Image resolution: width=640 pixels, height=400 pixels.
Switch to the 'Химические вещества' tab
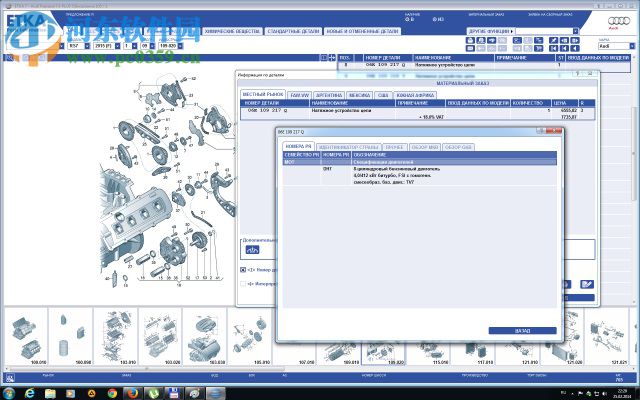coord(232,31)
